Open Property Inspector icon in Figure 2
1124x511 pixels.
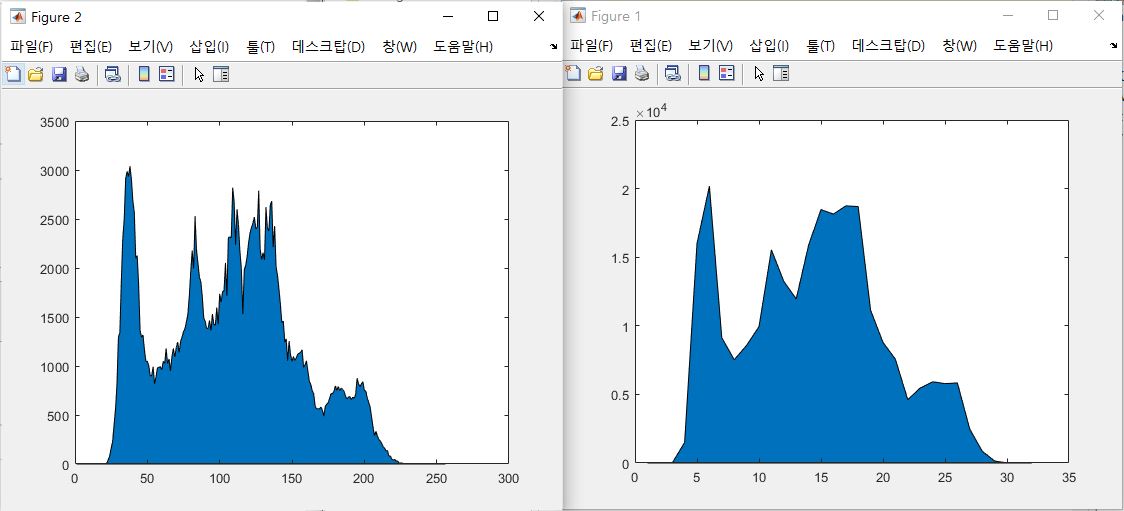221,74
